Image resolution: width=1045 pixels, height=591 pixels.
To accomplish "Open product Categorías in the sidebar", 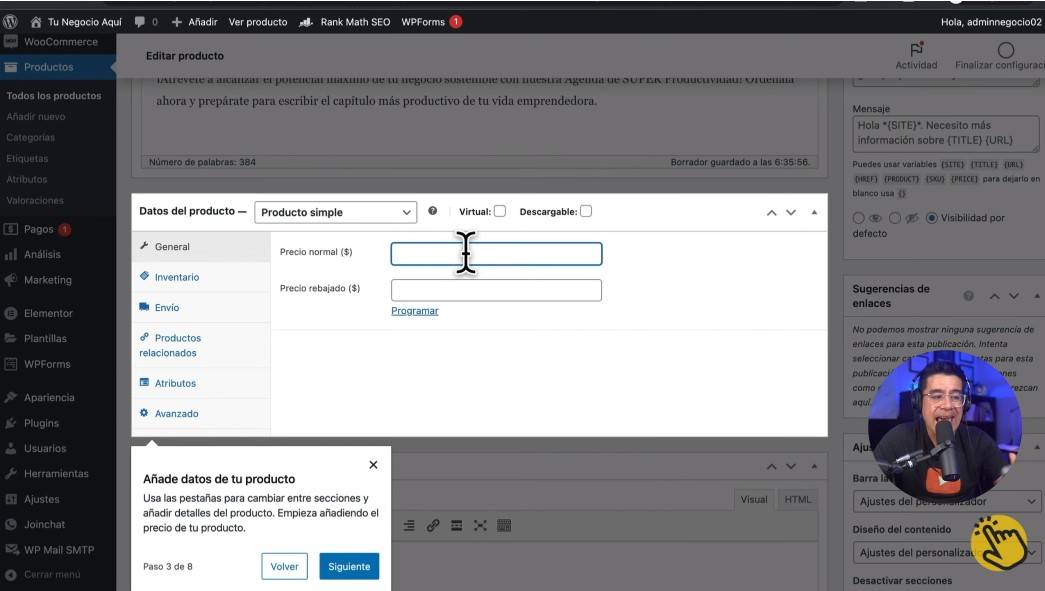I will [x=31, y=137].
